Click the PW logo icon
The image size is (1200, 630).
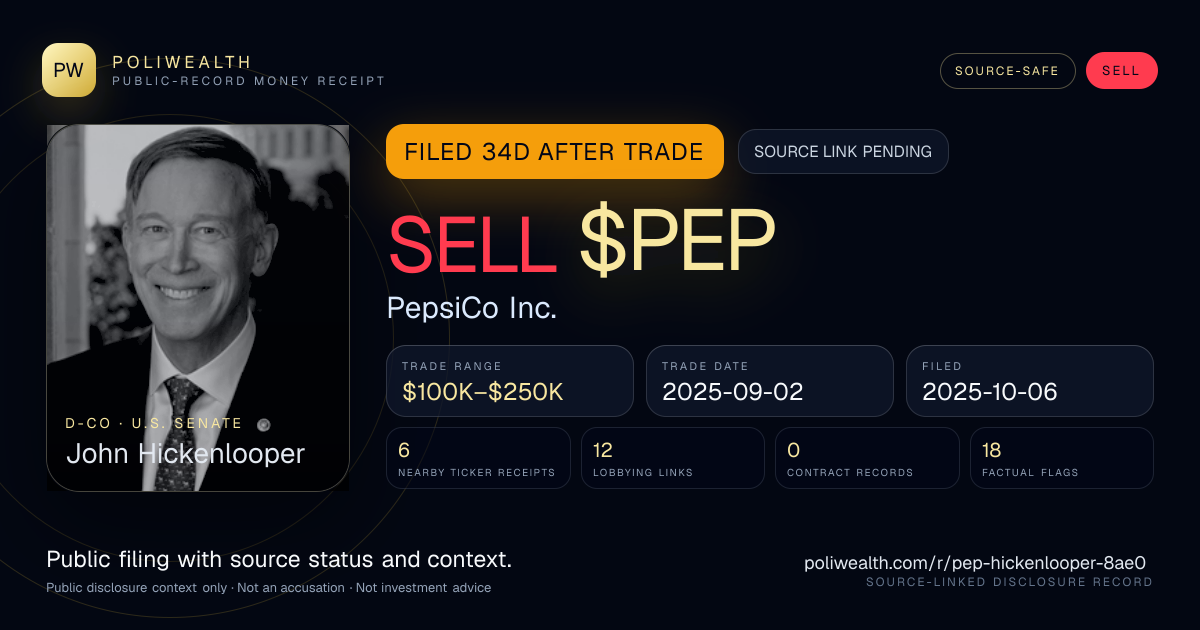[69, 70]
